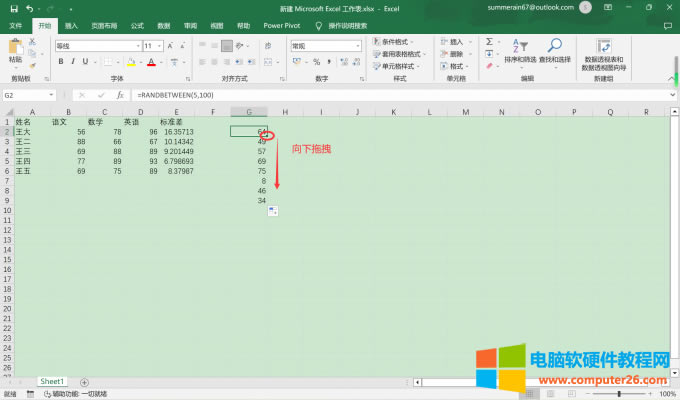Switch to the 插入 (Insert) tab

71,25
